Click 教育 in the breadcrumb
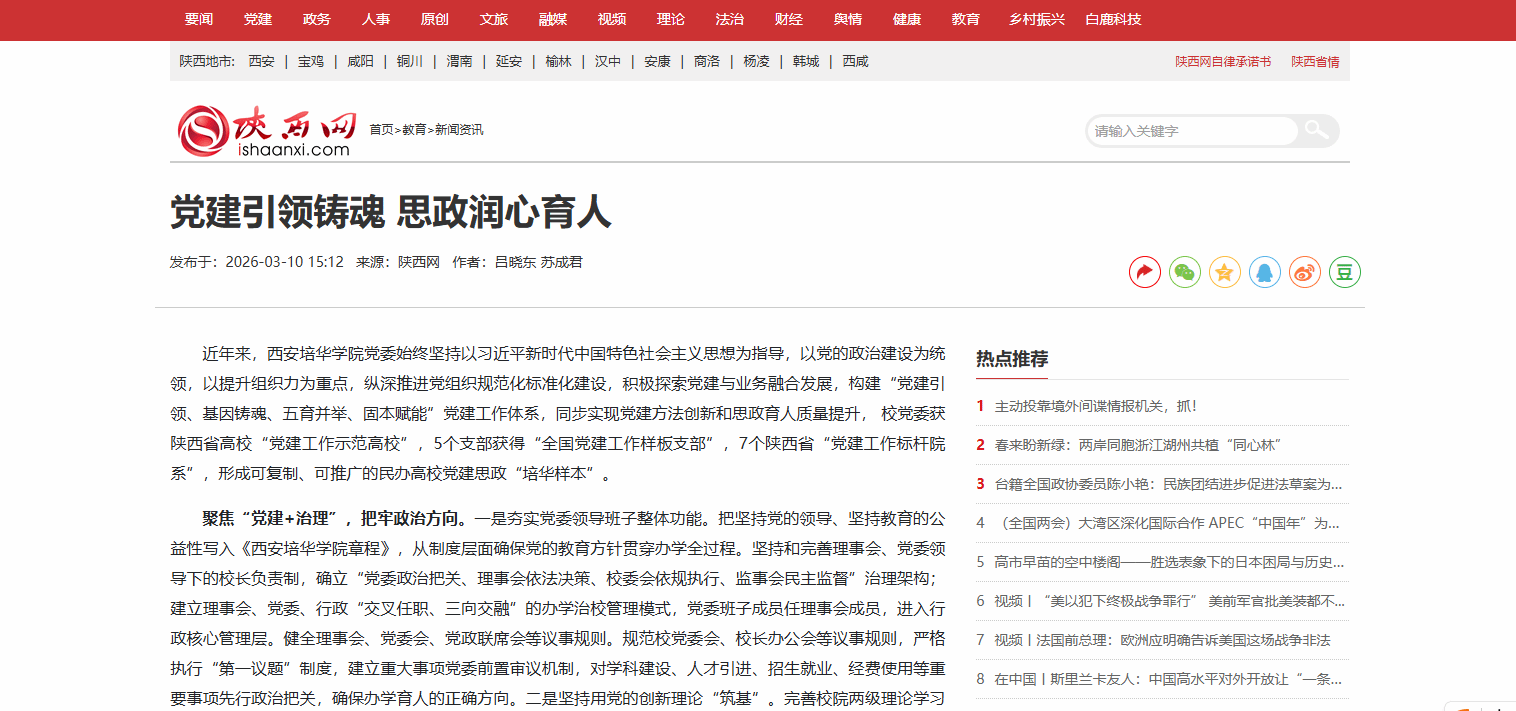Viewport: 1516px width, 711px height. click(x=414, y=130)
